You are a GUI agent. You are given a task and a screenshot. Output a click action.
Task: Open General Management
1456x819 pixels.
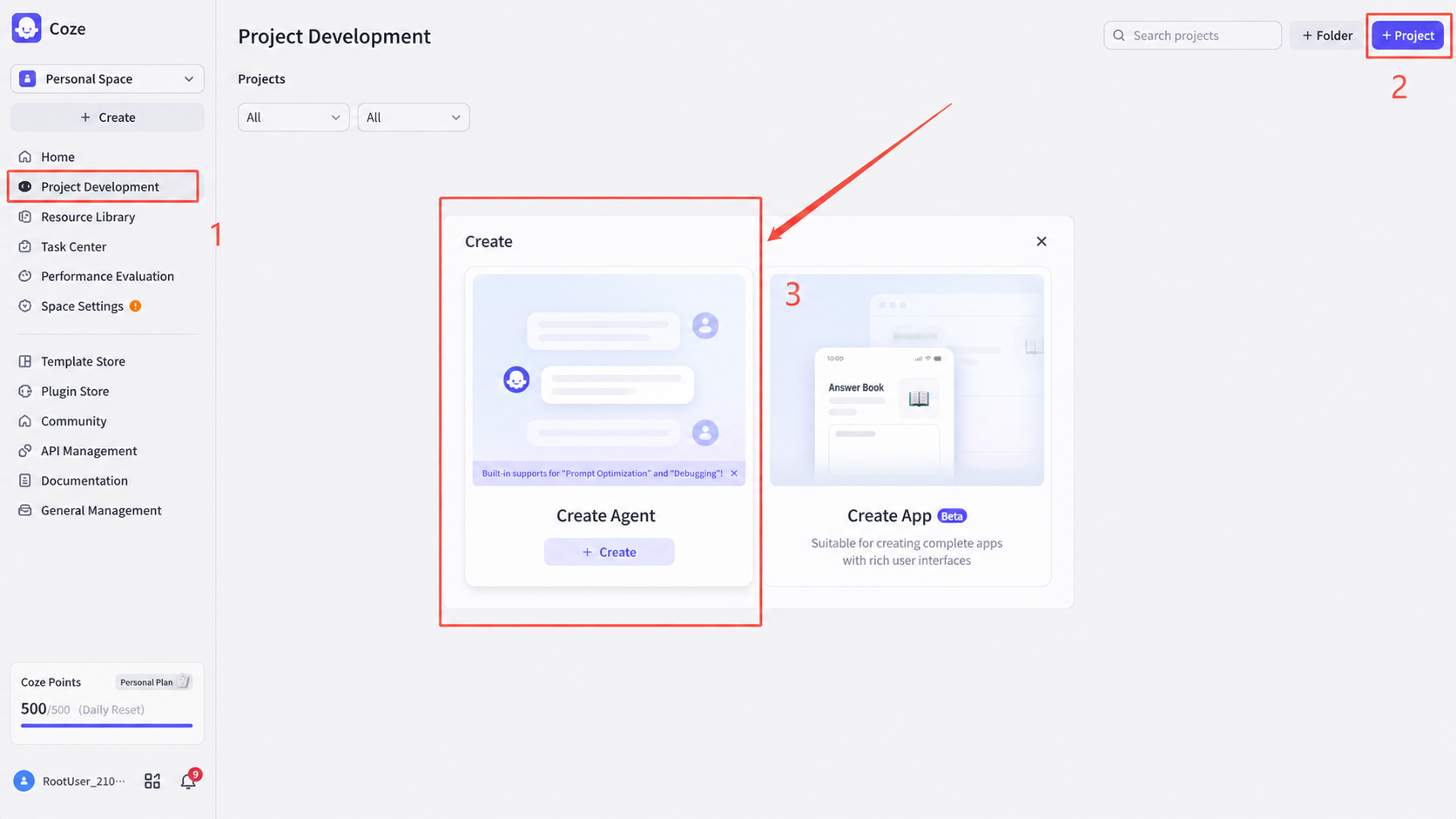(101, 510)
